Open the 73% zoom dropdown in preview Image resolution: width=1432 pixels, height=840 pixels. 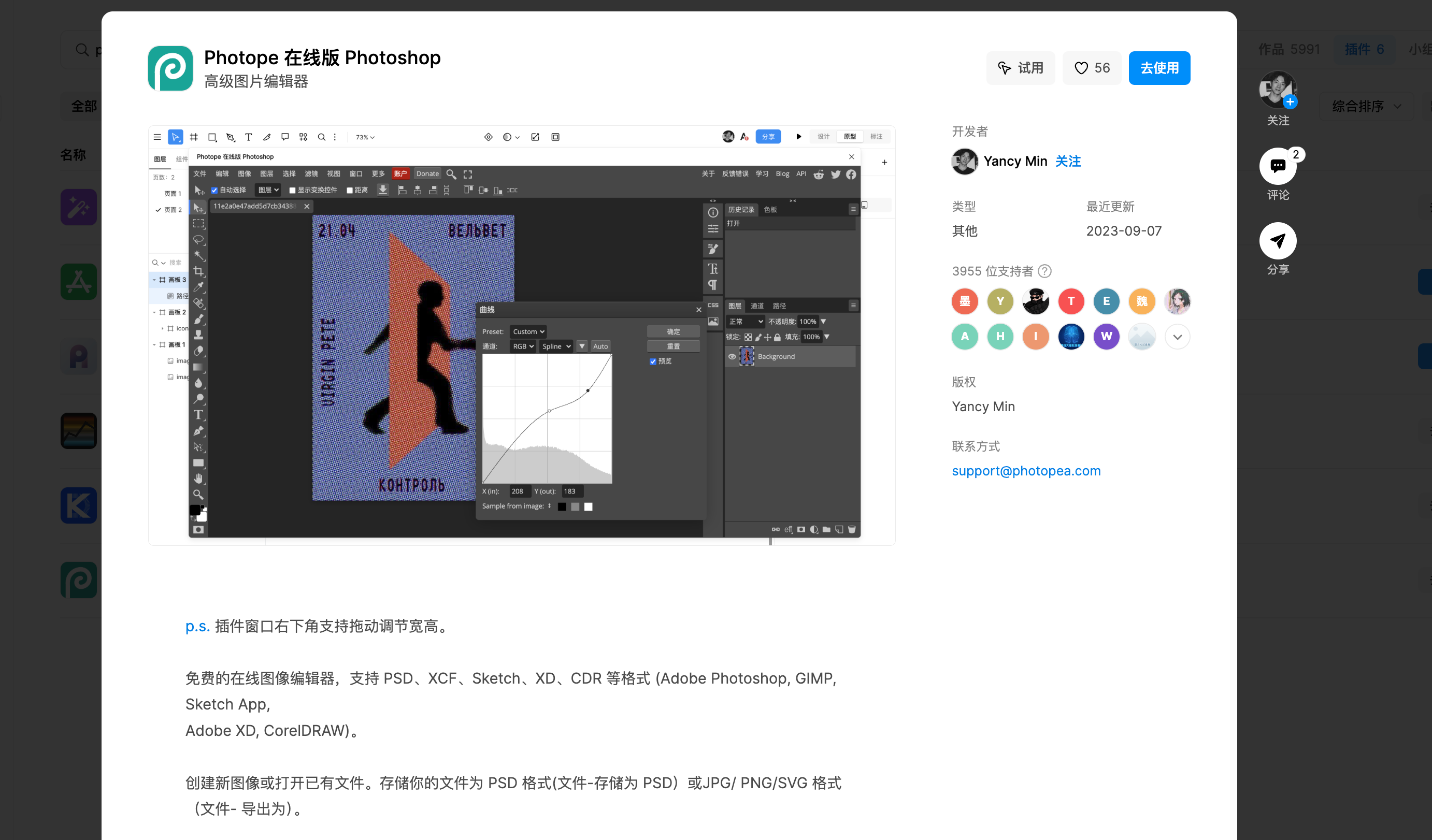[365, 137]
